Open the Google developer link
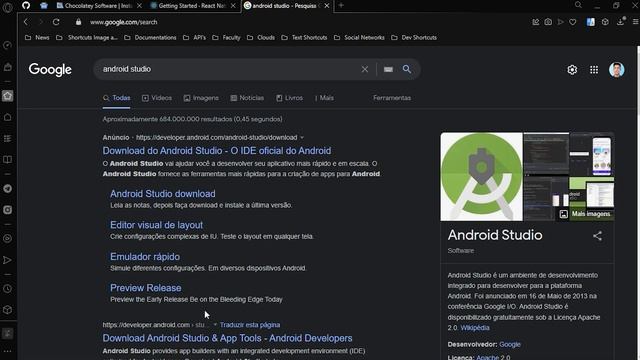 (510, 344)
